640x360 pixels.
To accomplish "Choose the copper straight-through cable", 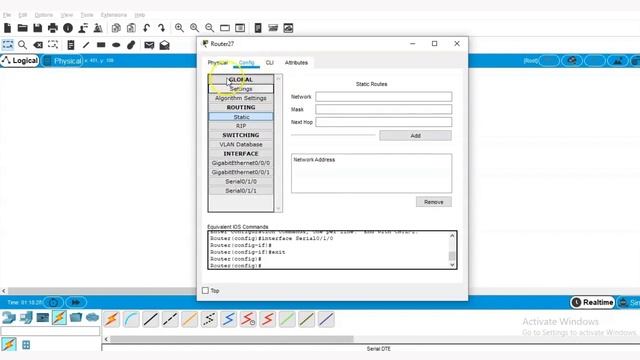I will [x=151, y=319].
